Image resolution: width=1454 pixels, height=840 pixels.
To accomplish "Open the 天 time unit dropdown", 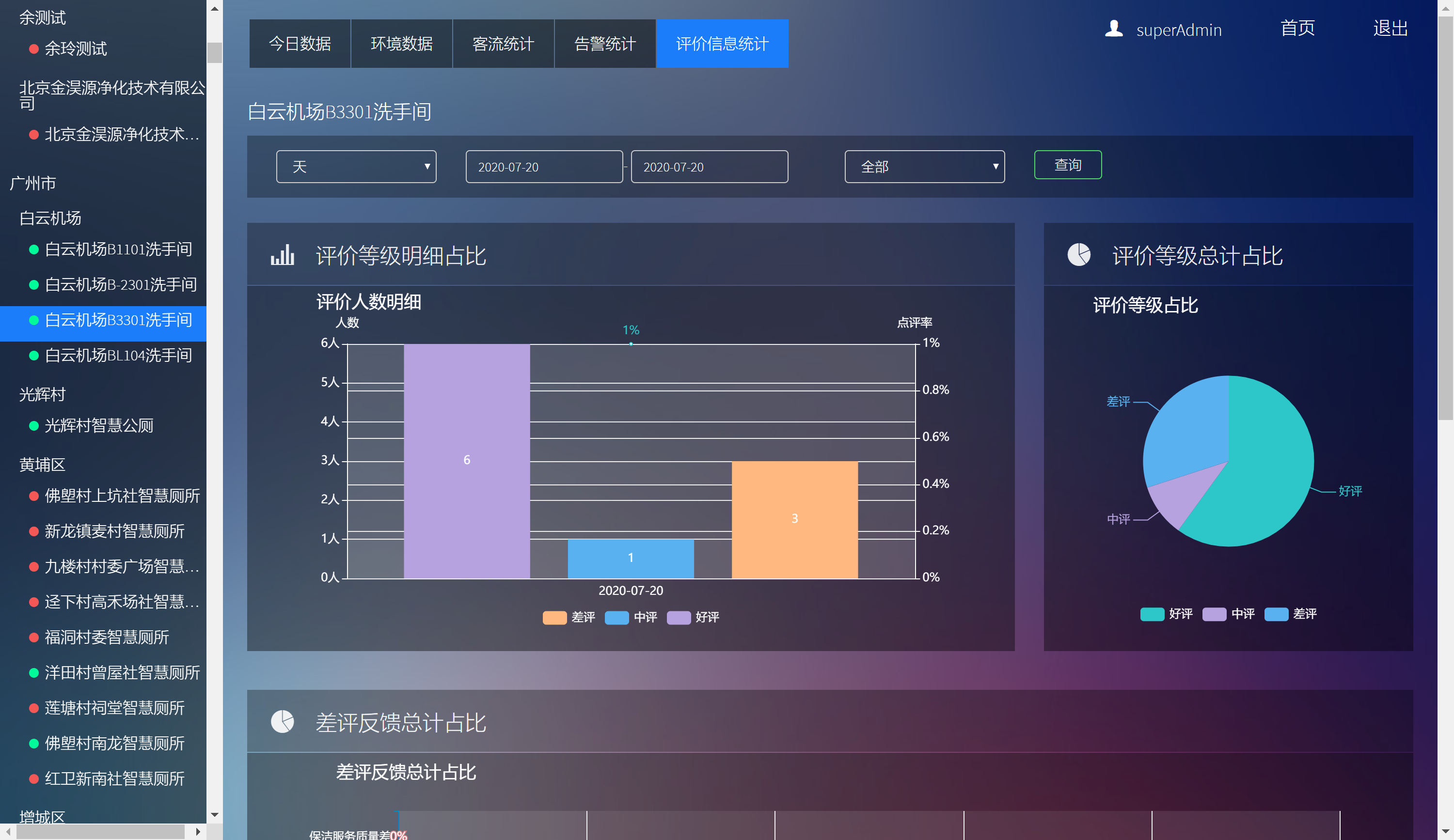I will pos(356,167).
